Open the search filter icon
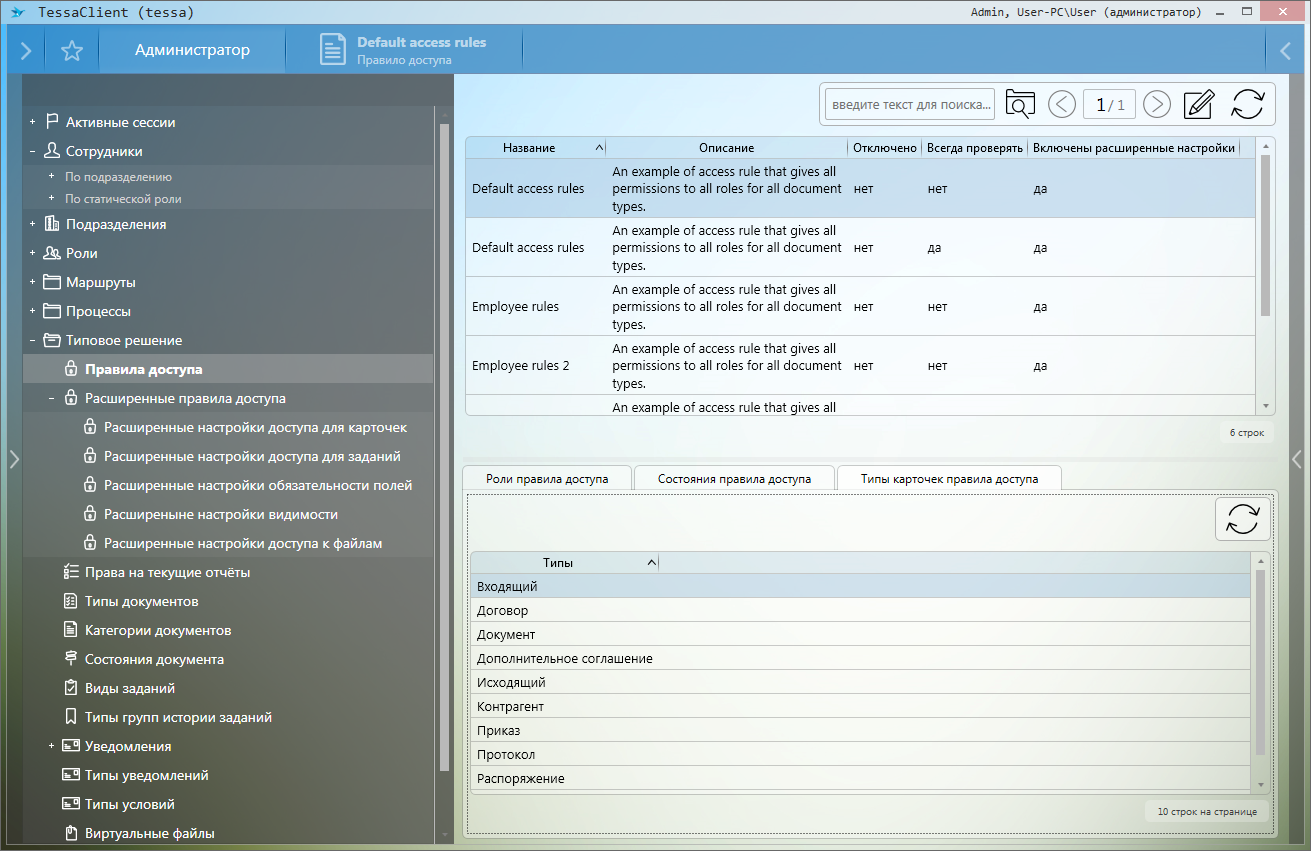 [x=1020, y=104]
